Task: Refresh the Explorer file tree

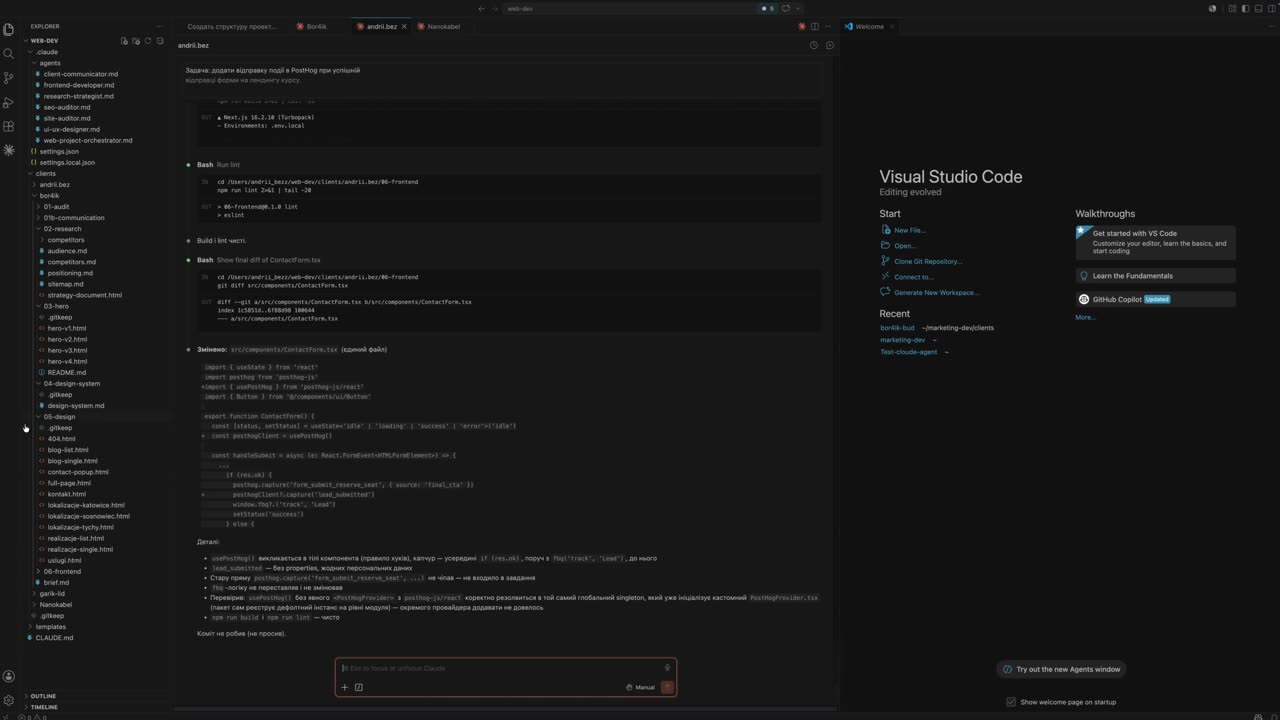Action: tap(148, 41)
